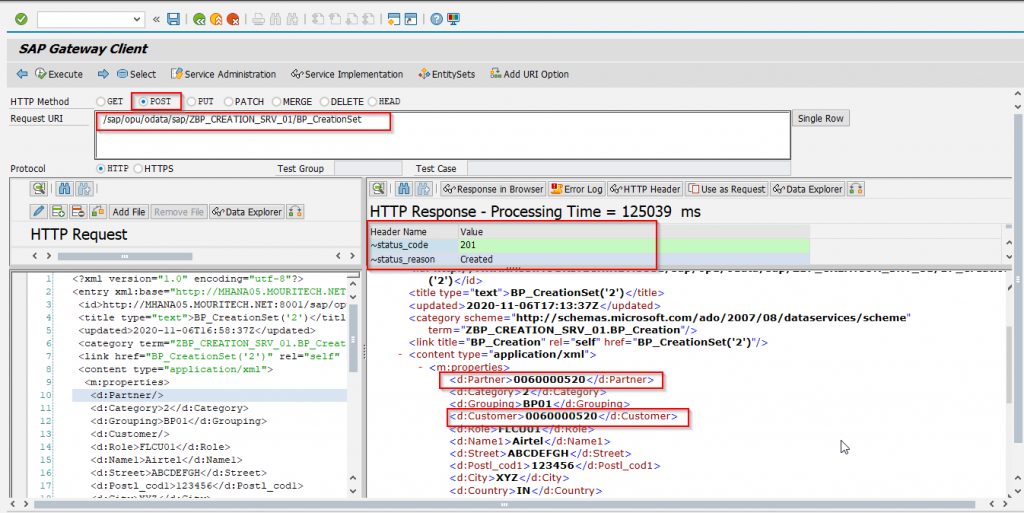1024x513 pixels.
Task: Click the Test Case input field
Action: pos(628,168)
